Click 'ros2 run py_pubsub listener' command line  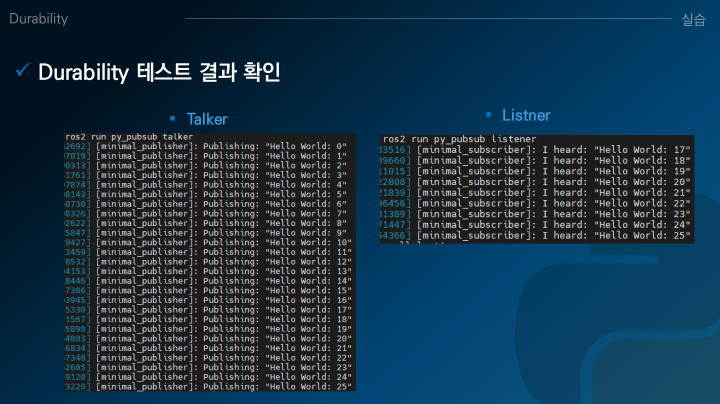pyautogui.click(x=459, y=139)
